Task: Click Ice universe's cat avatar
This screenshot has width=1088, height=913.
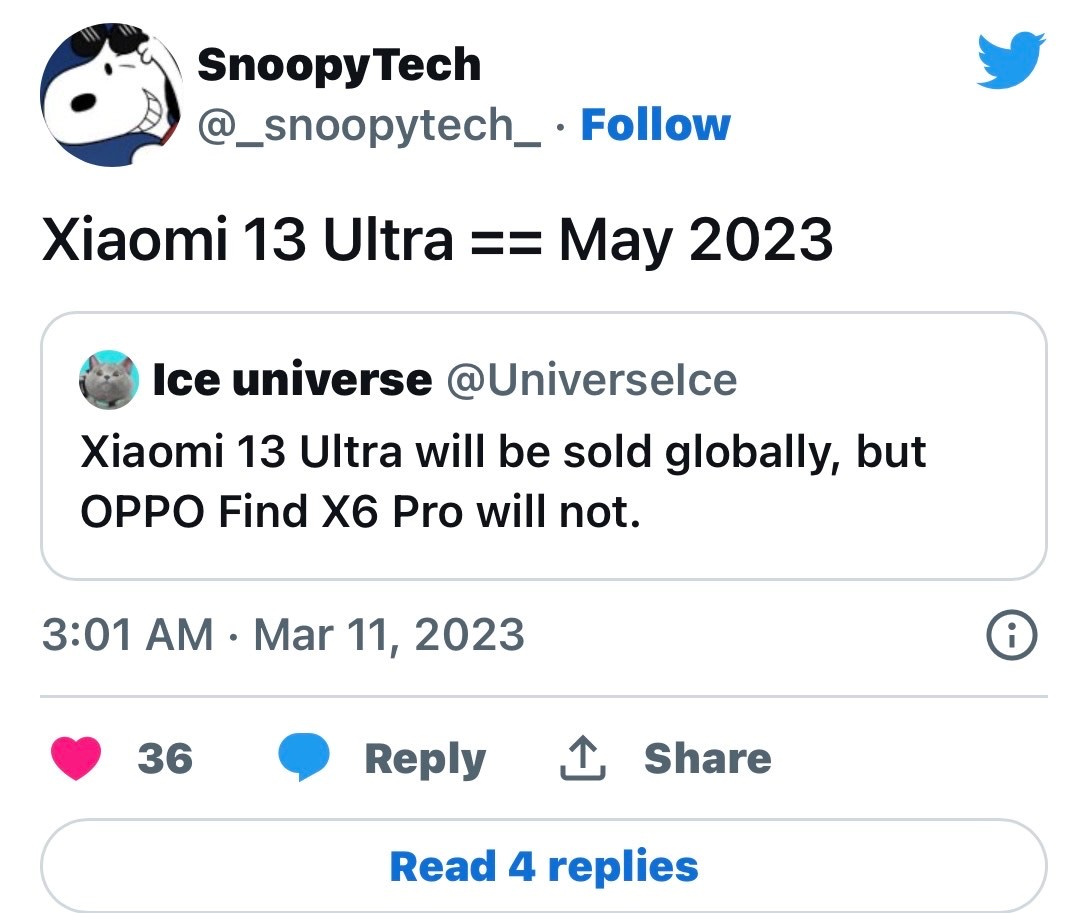Action: tap(108, 380)
